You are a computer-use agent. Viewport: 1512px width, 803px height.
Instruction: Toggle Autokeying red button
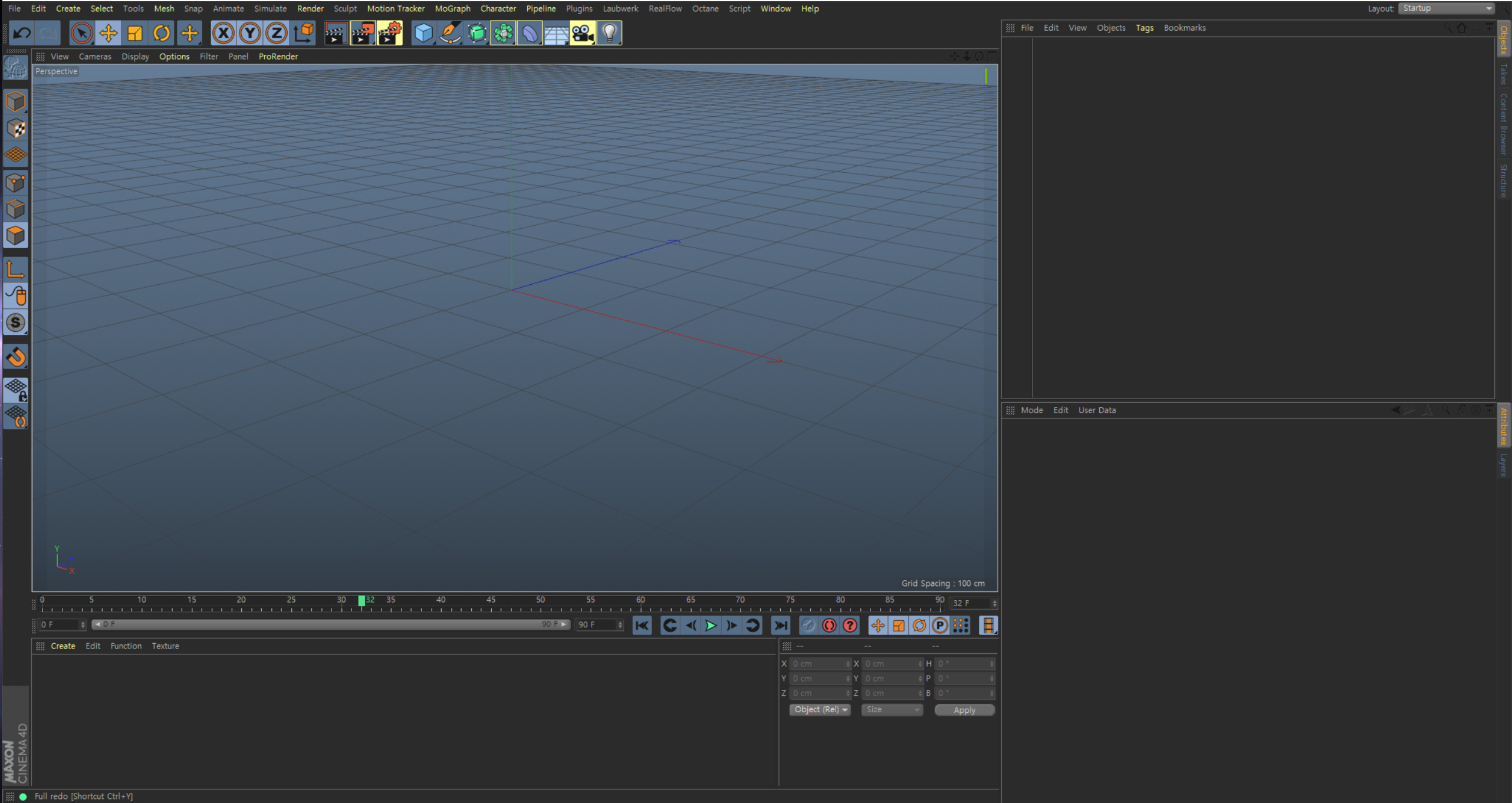coord(829,626)
